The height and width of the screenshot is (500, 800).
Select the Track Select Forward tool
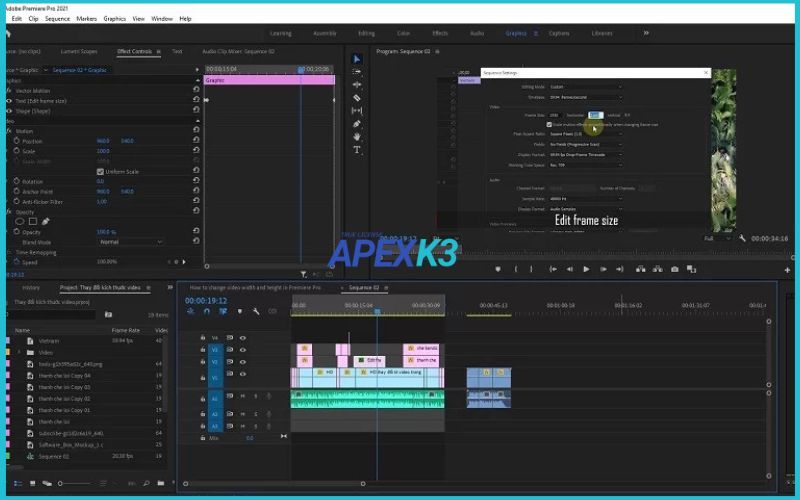[357, 72]
